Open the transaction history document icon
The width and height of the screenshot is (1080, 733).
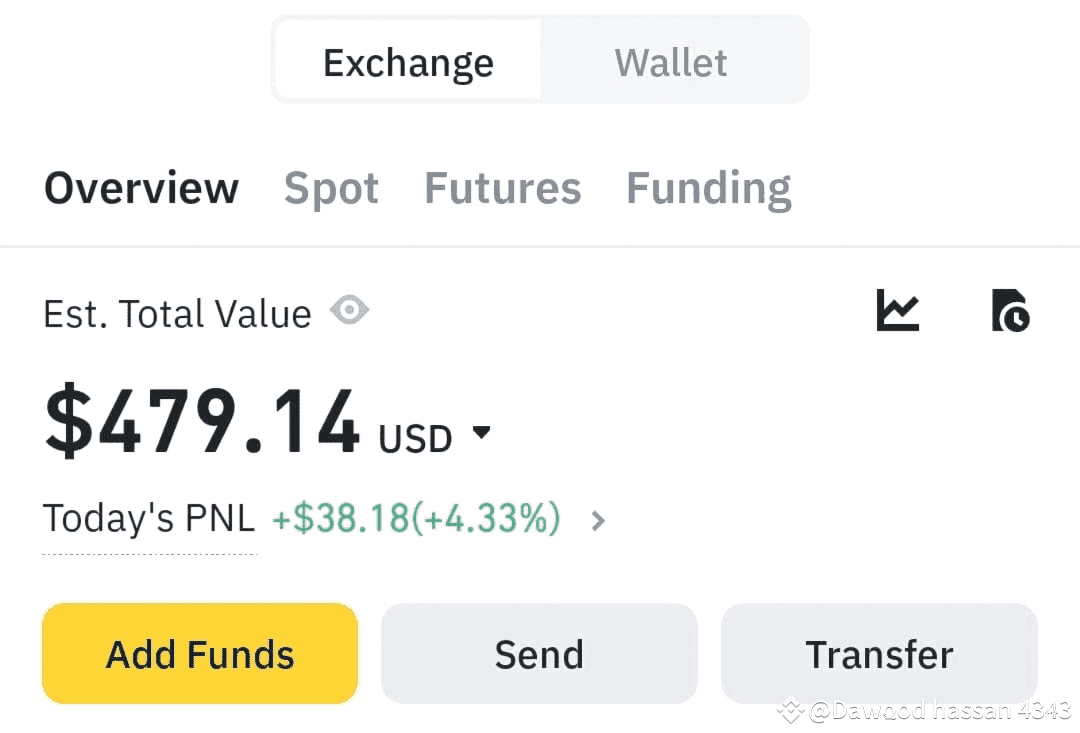pyautogui.click(x=1010, y=310)
